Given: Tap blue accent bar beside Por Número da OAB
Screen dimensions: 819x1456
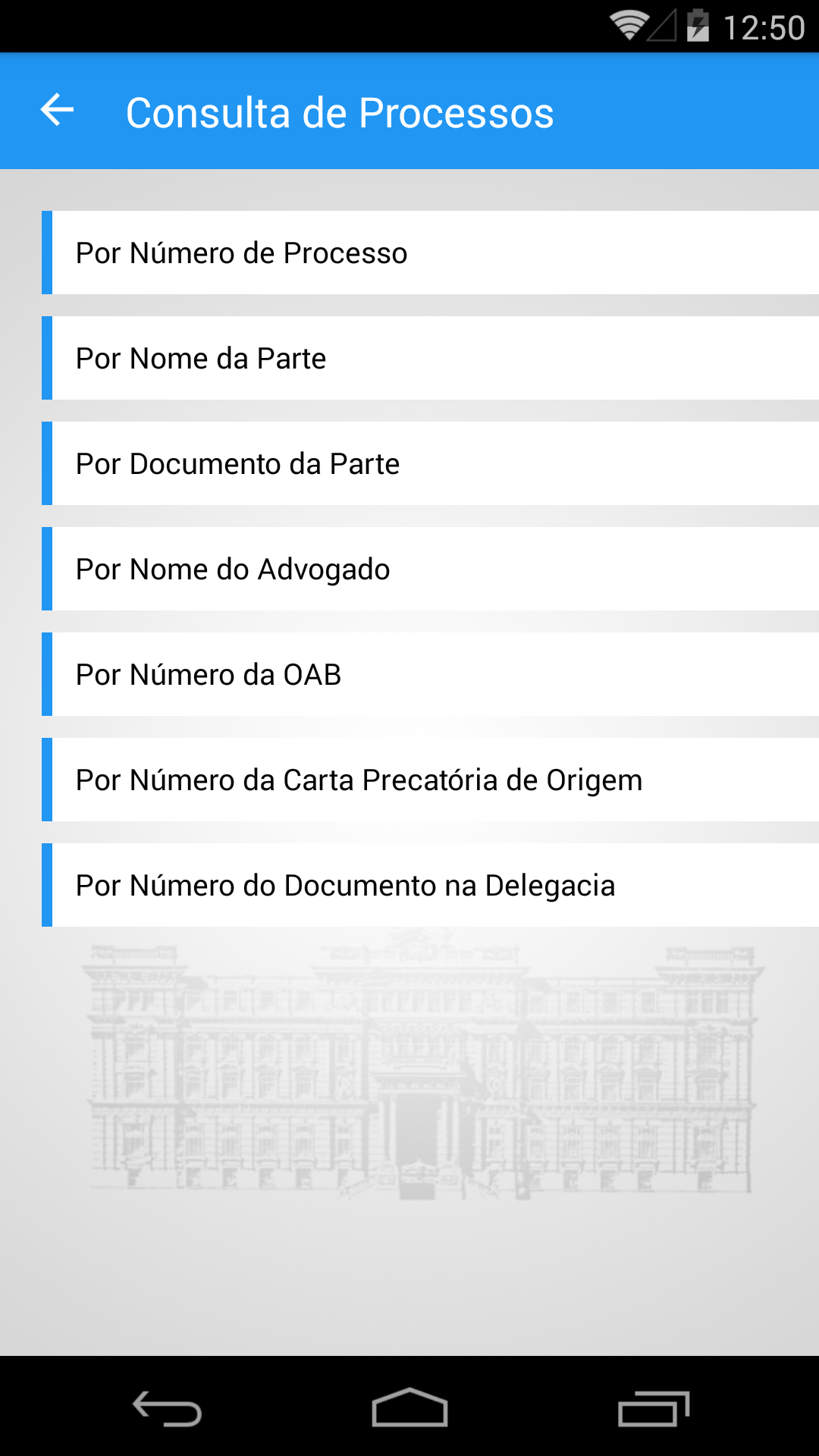Looking at the screenshot, I should pos(47,674).
